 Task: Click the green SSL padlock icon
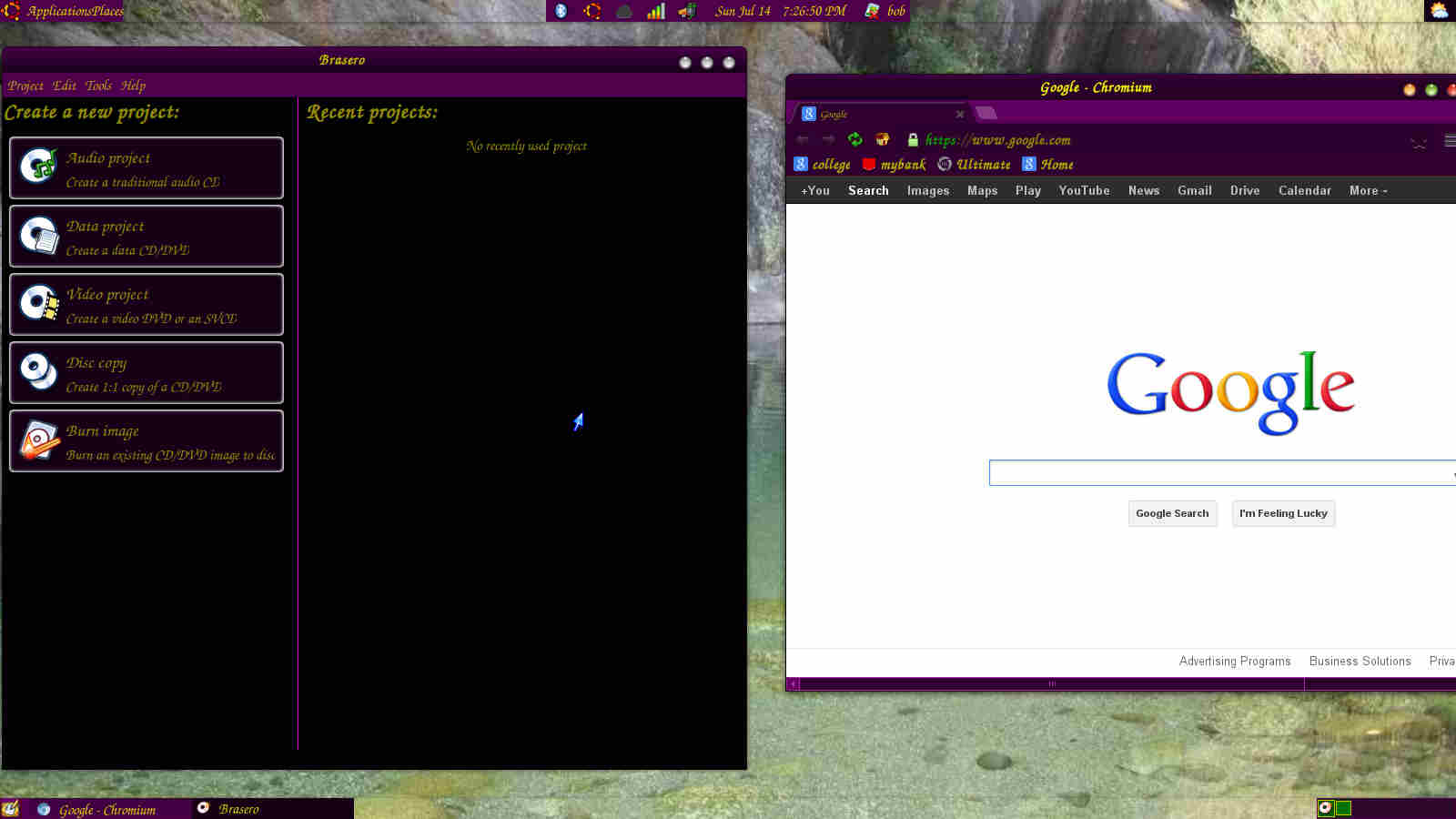coord(913,139)
